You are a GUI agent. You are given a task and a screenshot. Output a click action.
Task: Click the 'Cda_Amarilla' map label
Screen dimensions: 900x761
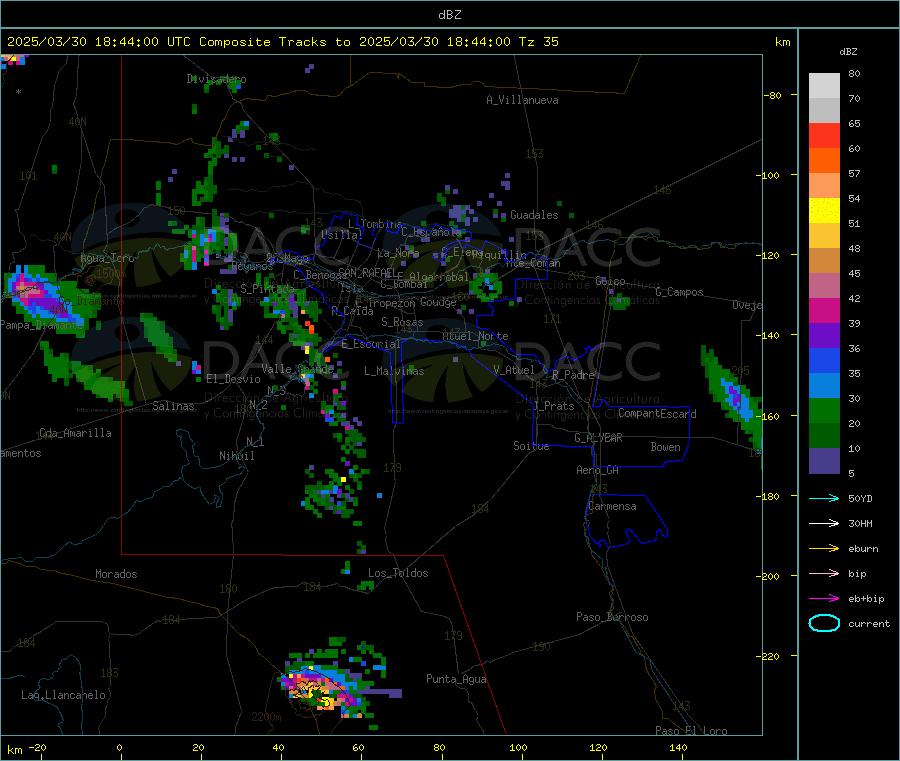[x=75, y=433]
